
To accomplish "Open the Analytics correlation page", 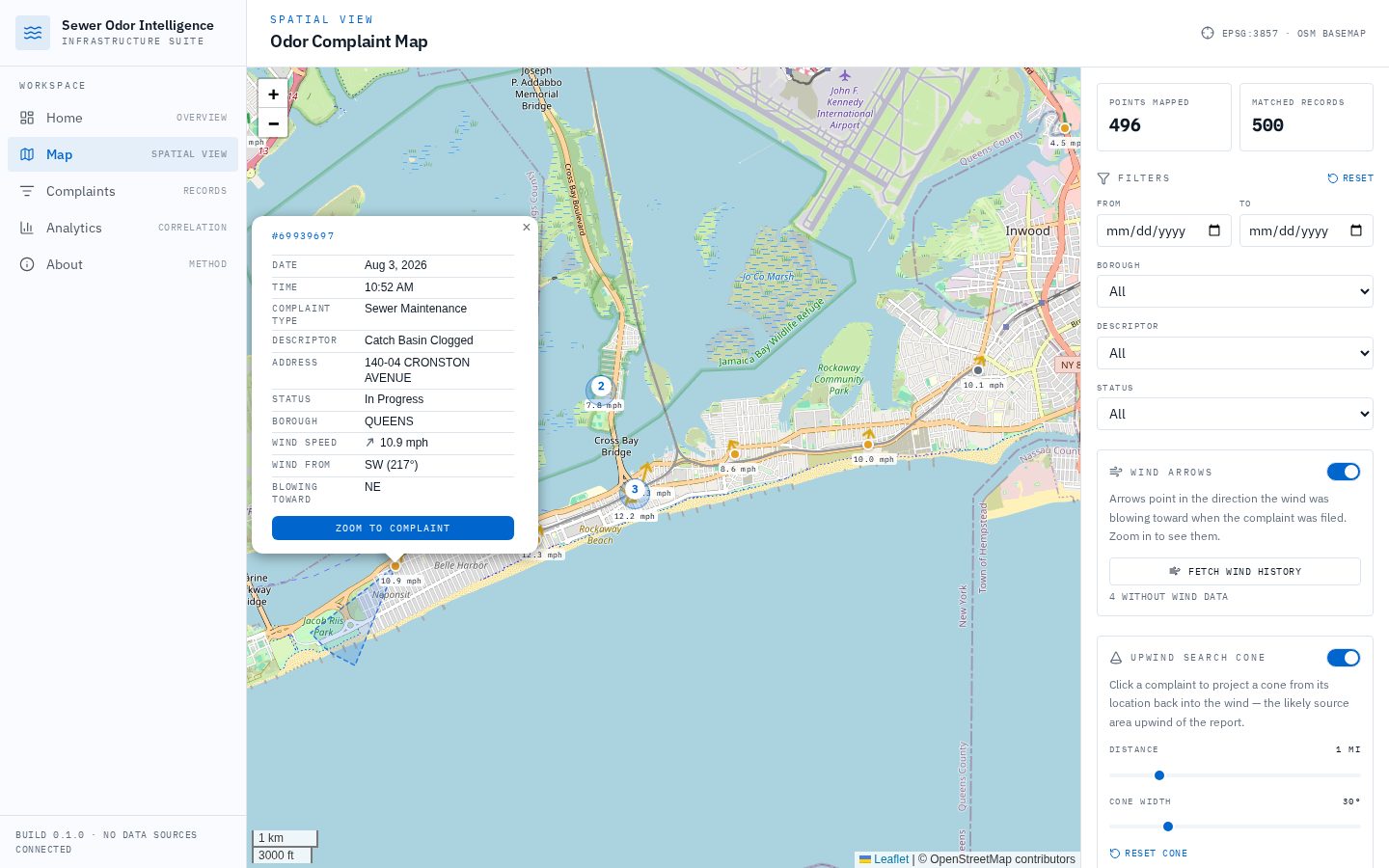I will point(123,228).
